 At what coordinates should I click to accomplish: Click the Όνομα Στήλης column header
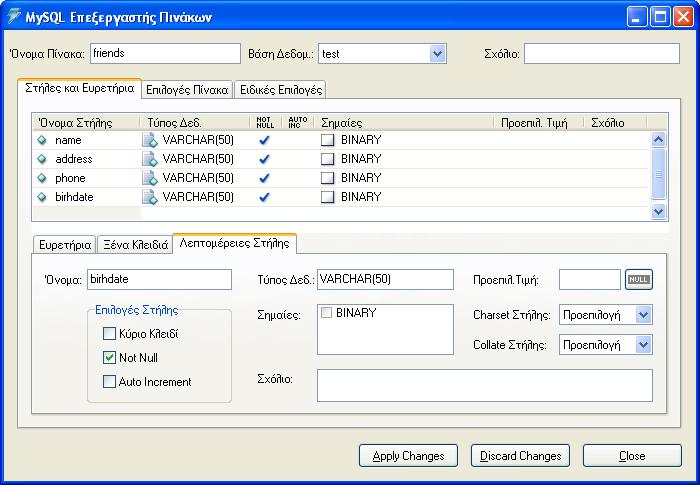[86, 122]
